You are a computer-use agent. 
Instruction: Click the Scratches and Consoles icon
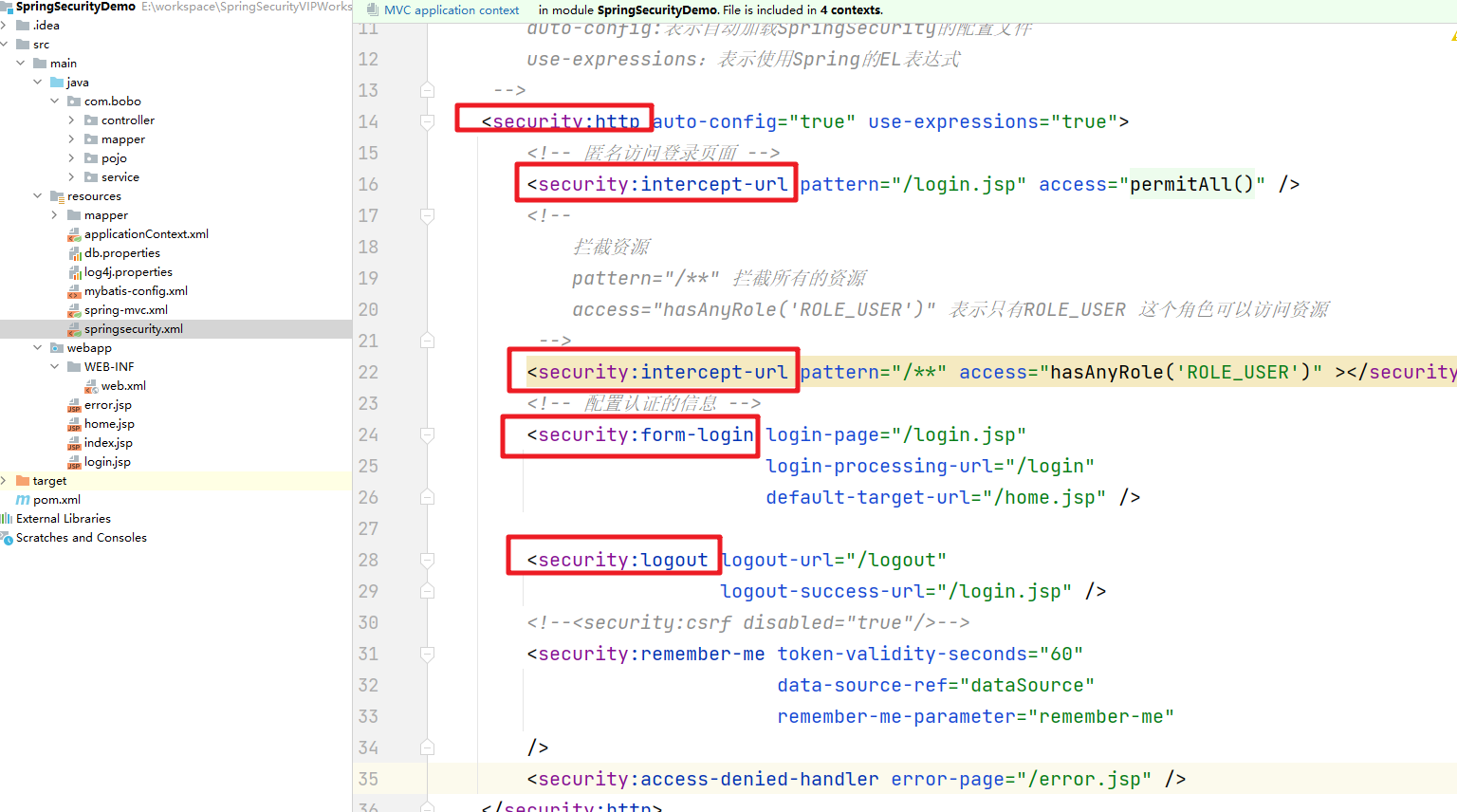pos(7,538)
